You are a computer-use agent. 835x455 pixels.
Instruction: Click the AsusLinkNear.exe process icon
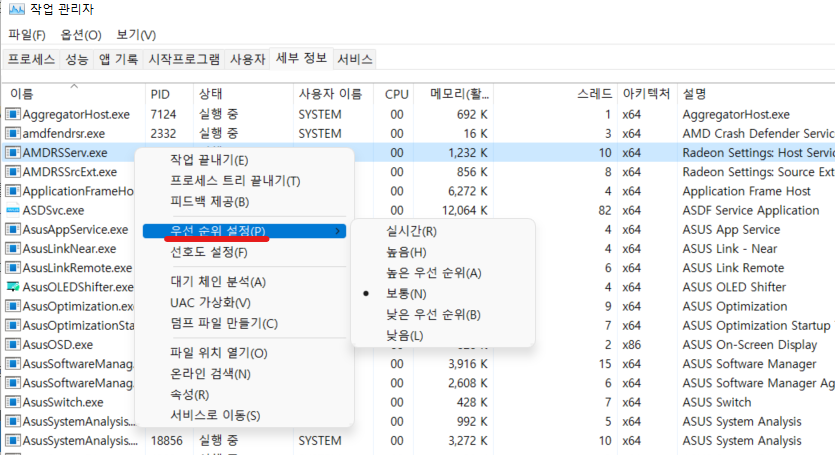[x=13, y=248]
